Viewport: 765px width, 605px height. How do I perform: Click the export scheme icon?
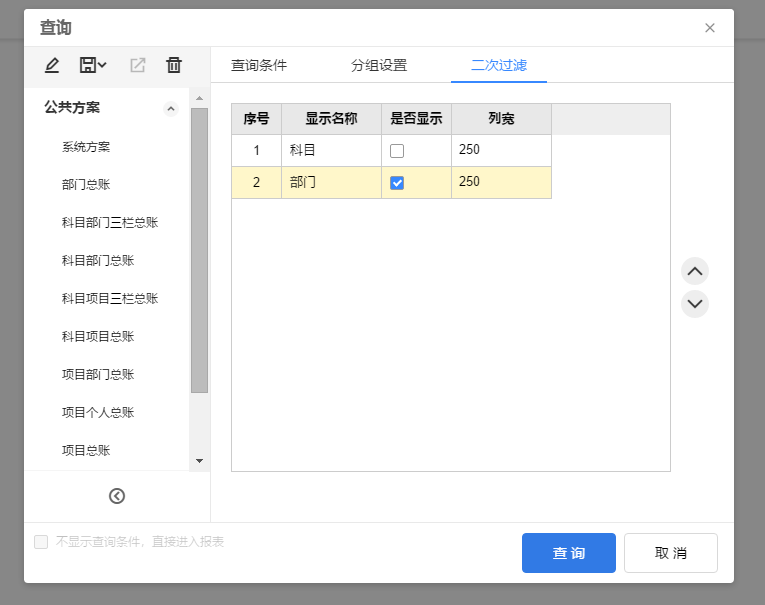pyautogui.click(x=138, y=65)
